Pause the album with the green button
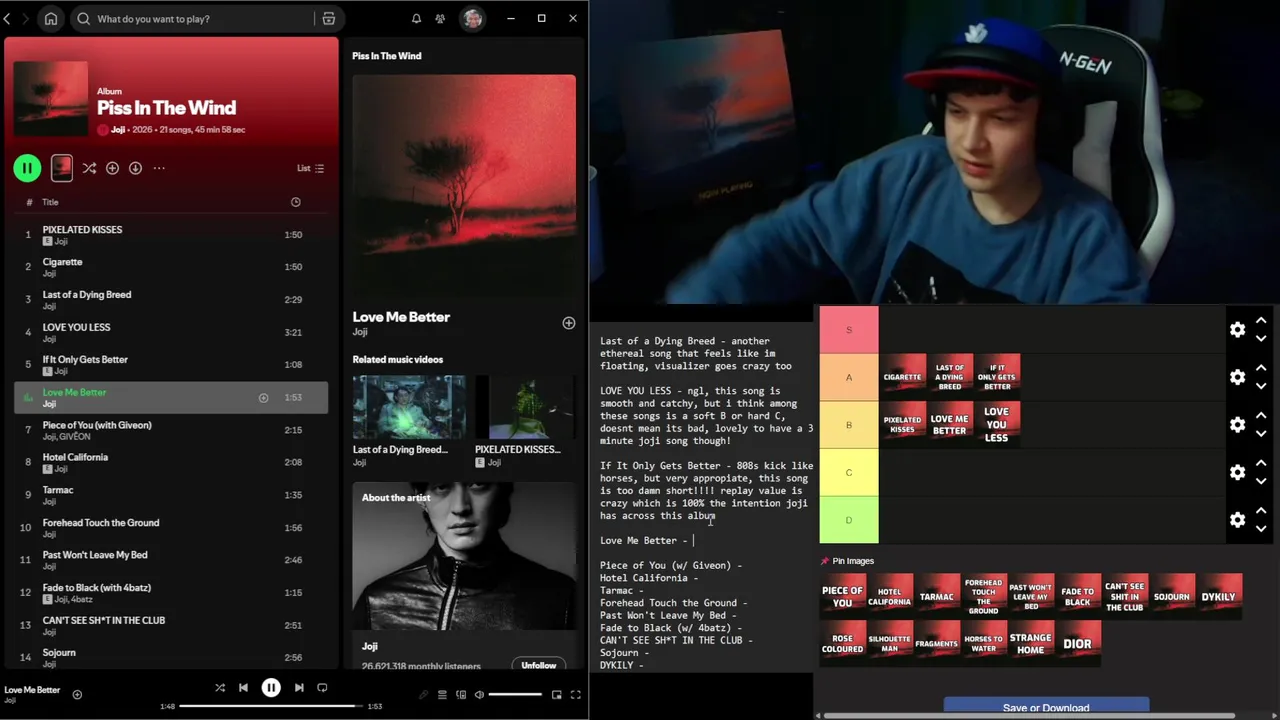Viewport: 1280px width, 720px height. pos(27,168)
